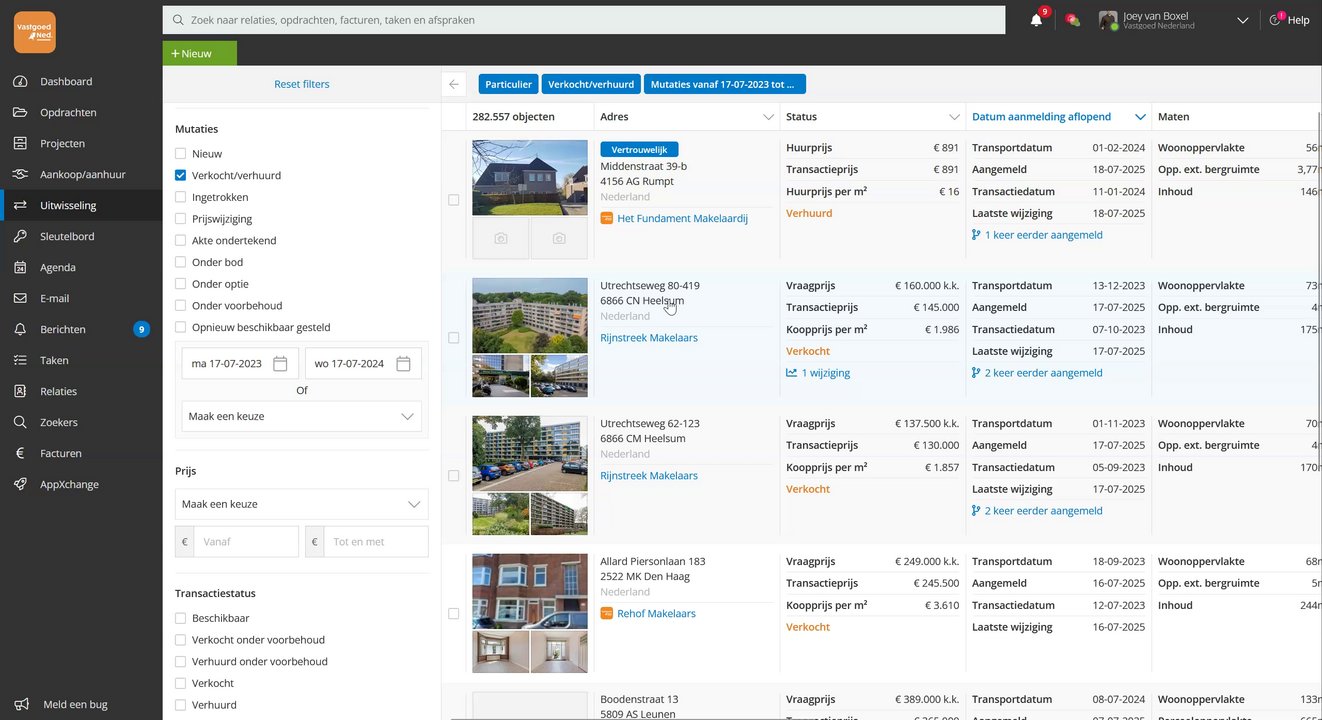Expand the Status column filter chevron
The image size is (1322, 720).
pos(954,117)
